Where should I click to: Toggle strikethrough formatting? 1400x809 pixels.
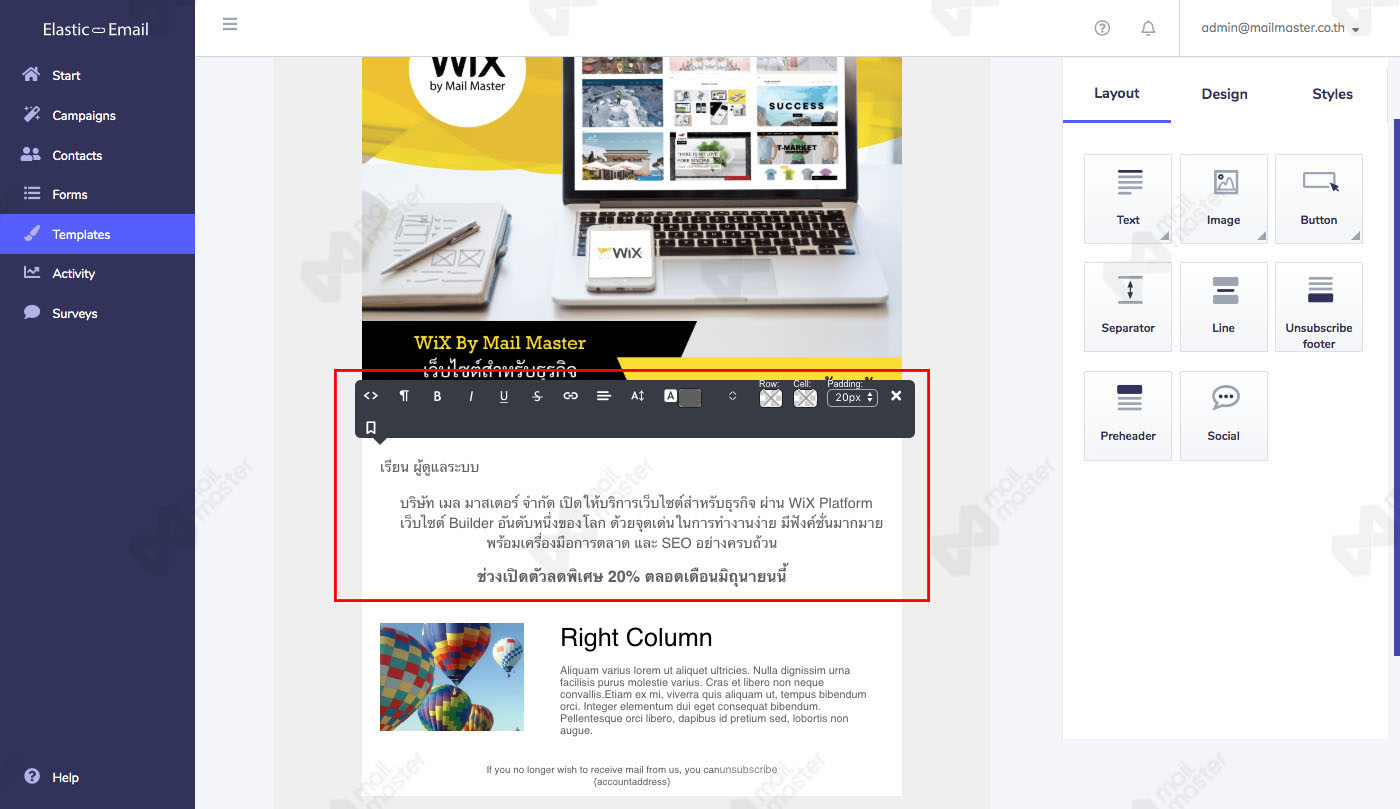[x=537, y=396]
